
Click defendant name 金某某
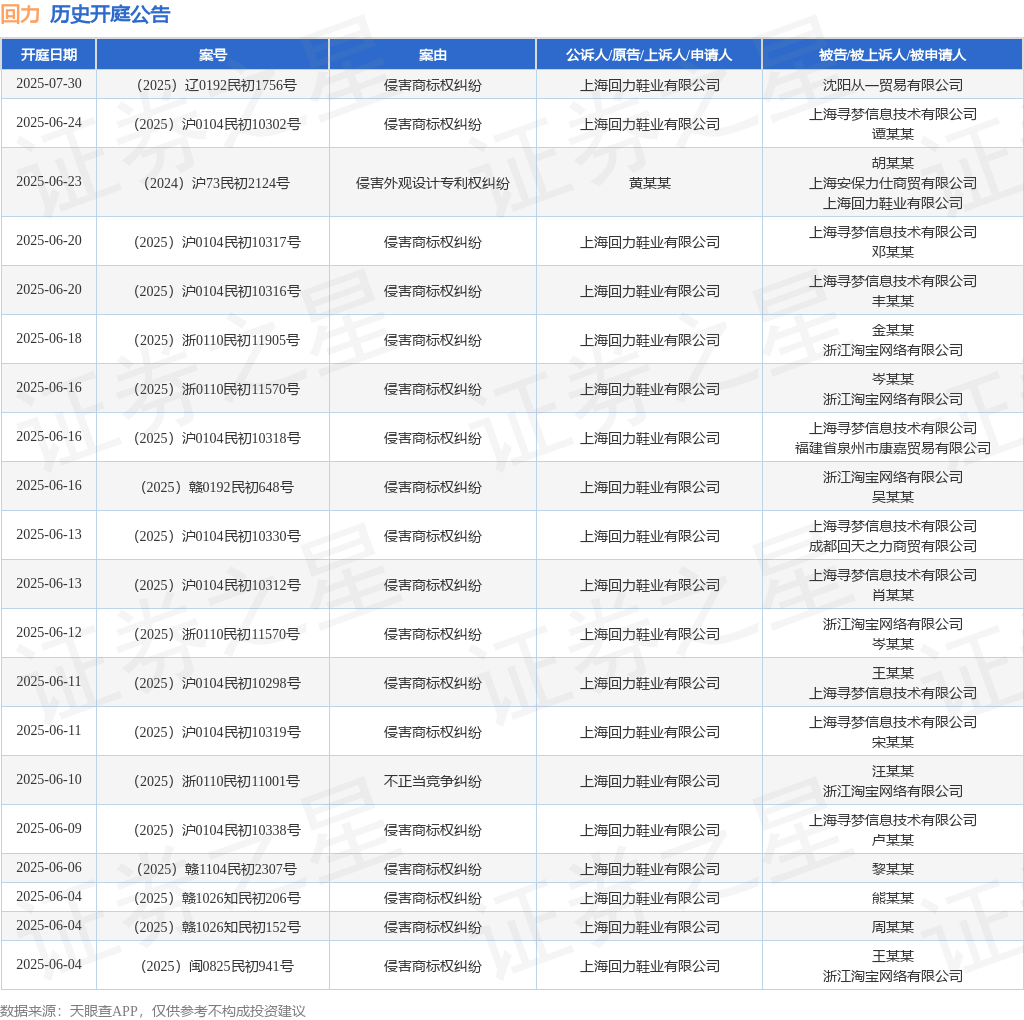893,330
